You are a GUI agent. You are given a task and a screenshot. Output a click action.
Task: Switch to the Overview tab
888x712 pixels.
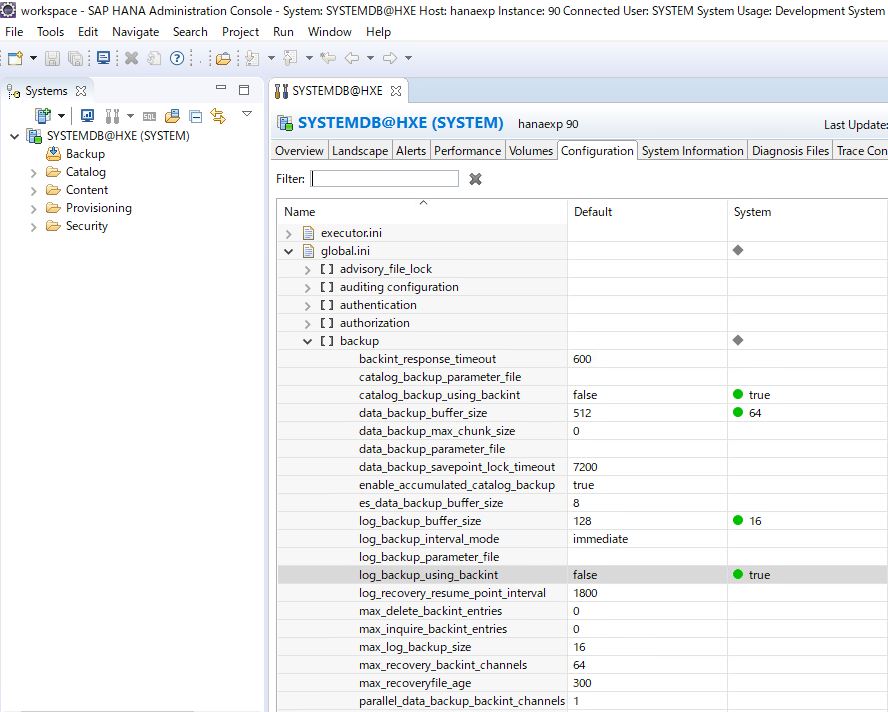pyautogui.click(x=299, y=151)
